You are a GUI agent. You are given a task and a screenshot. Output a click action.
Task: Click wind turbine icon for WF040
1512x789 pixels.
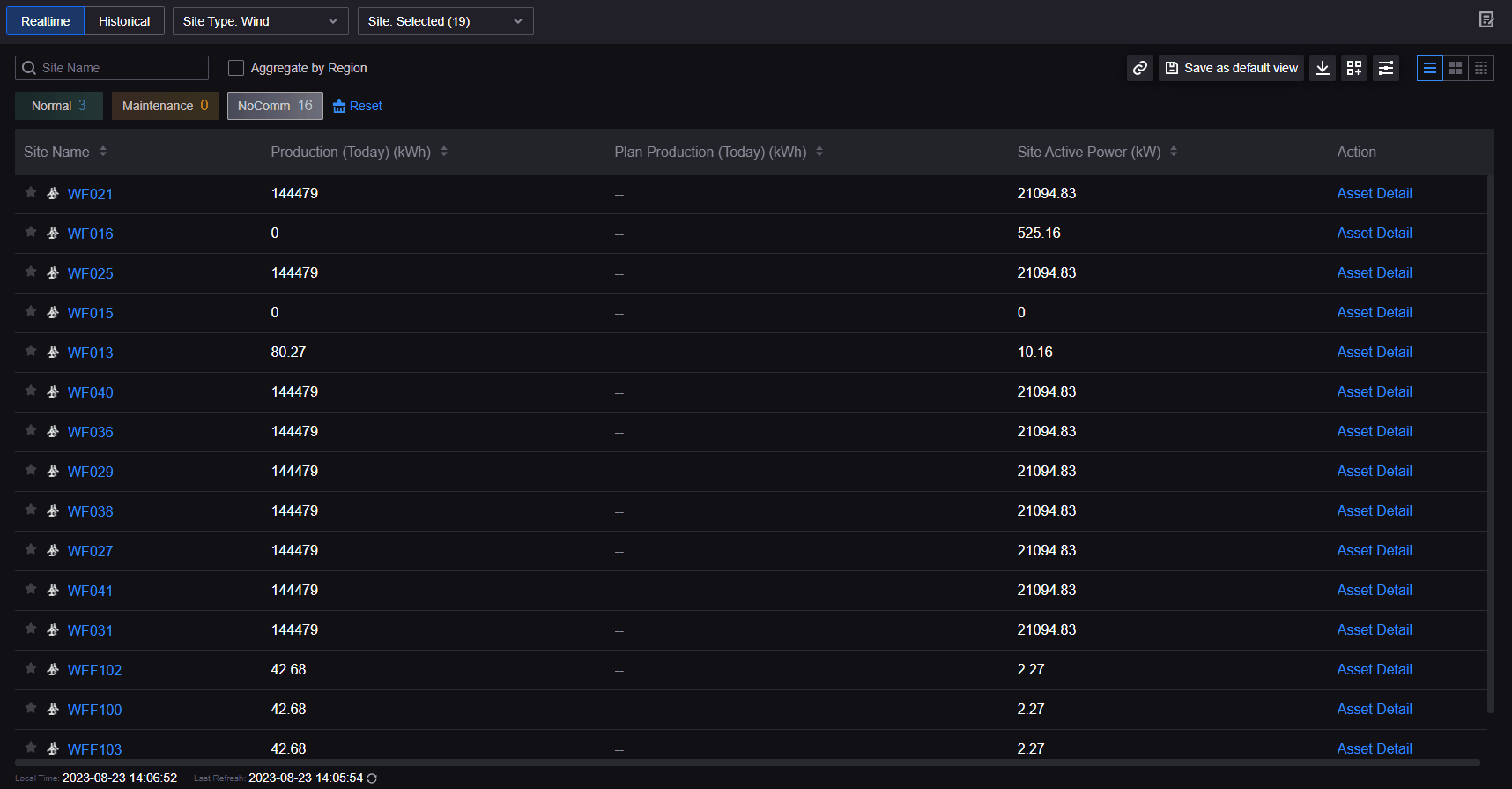[x=53, y=391]
